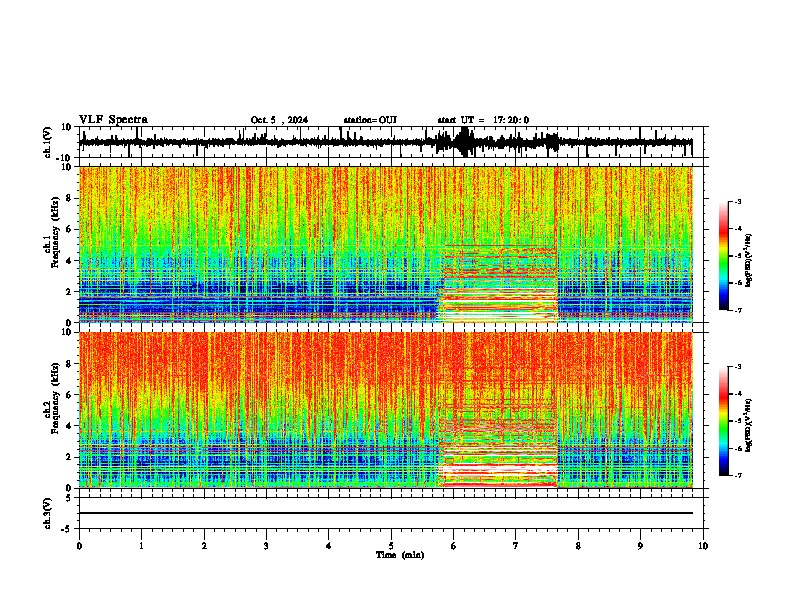Screen dimensions: 792x612
Task: Click the "8" kHz tick on ch.2 frequency axis
Action: pos(69,364)
